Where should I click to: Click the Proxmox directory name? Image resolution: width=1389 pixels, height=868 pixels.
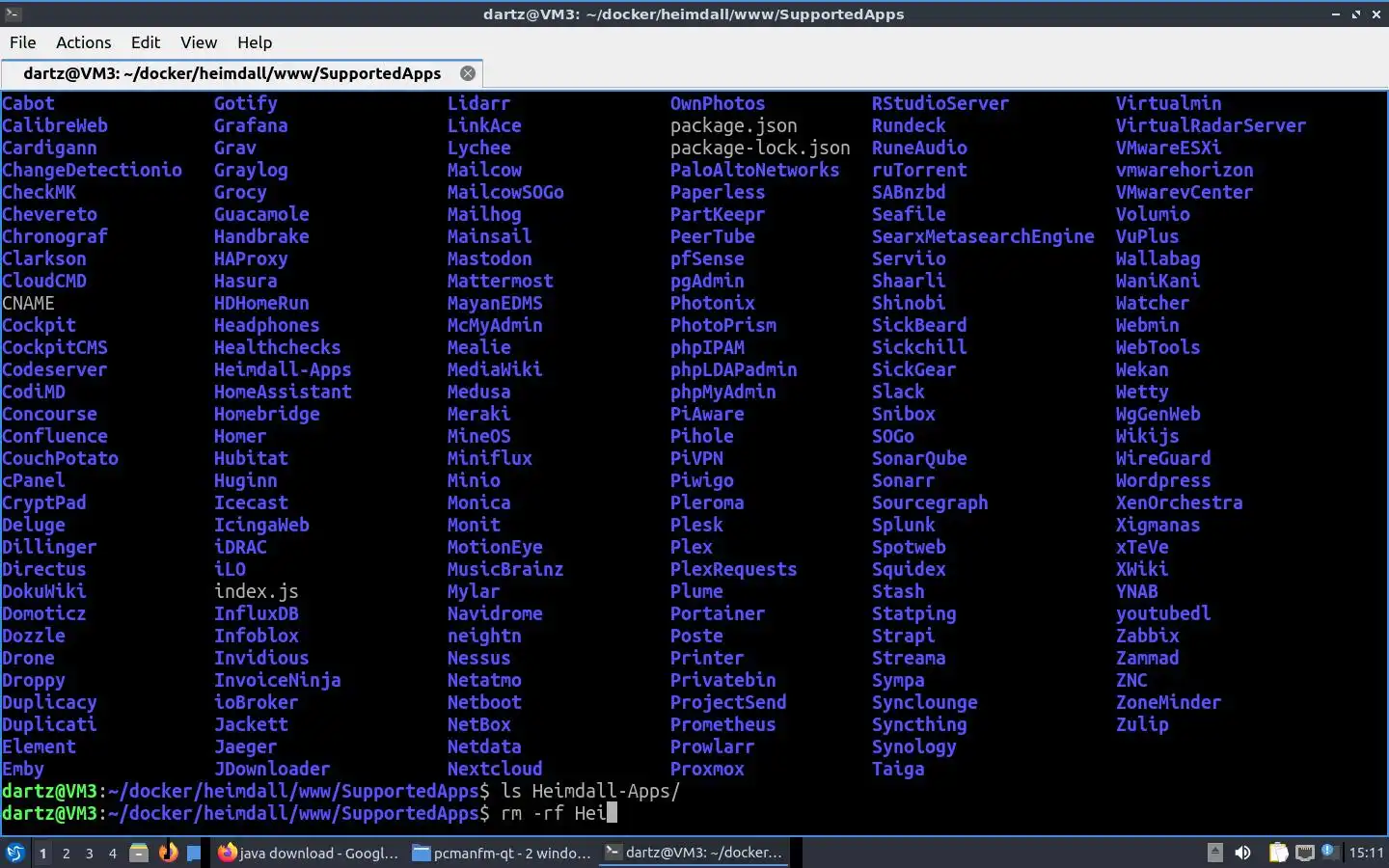tap(707, 769)
